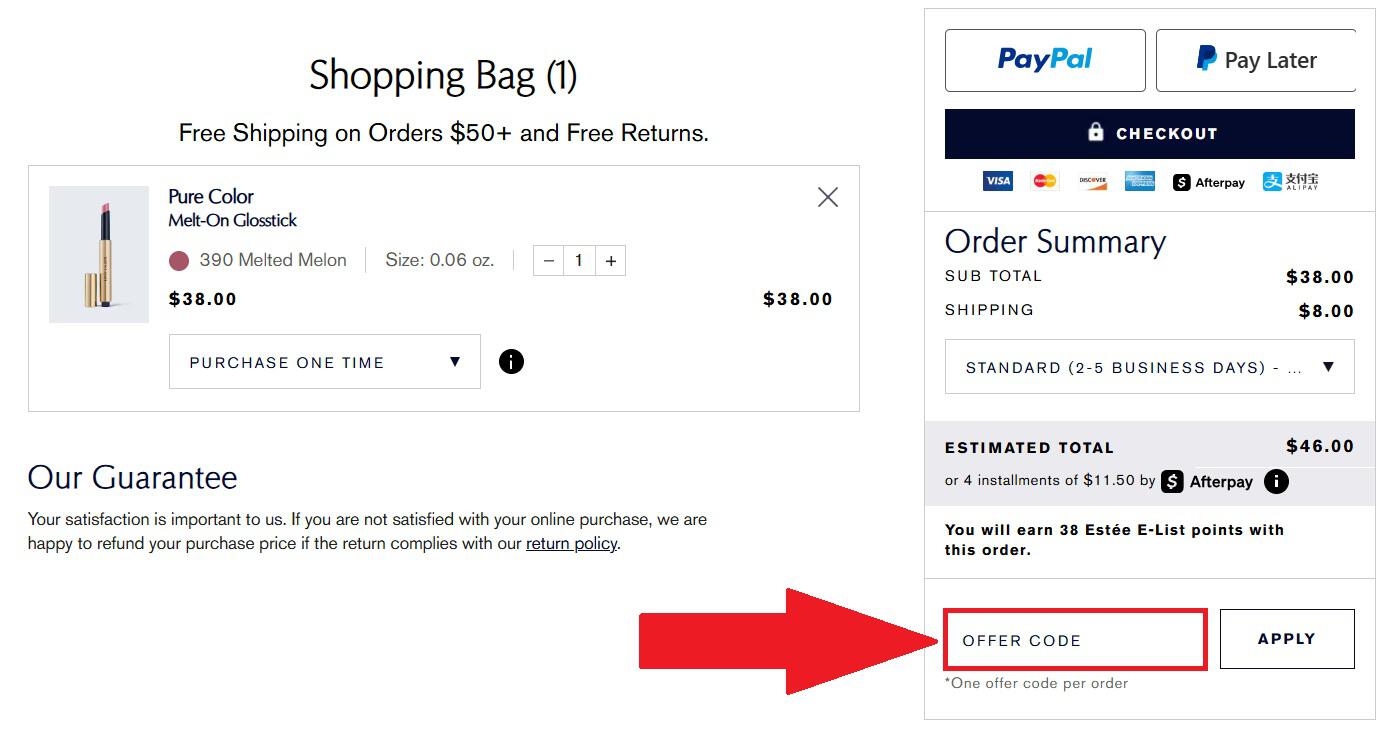The height and width of the screenshot is (730, 1395).
Task: Open the Purchase One Time dropdown
Action: (325, 362)
